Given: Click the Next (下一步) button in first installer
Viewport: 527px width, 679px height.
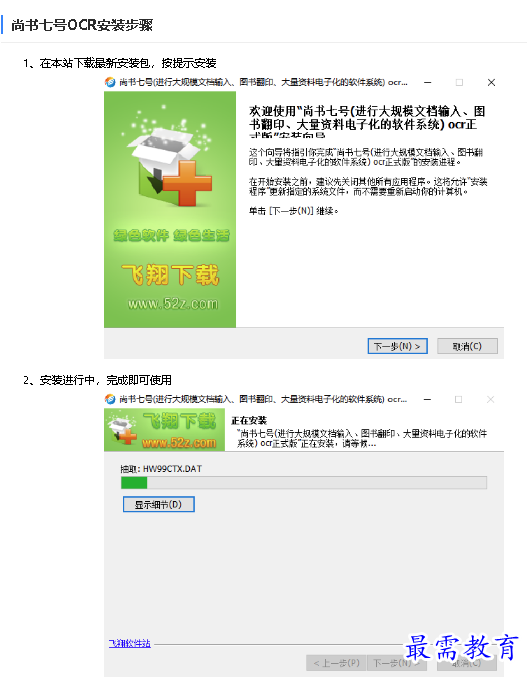Looking at the screenshot, I should [x=397, y=346].
